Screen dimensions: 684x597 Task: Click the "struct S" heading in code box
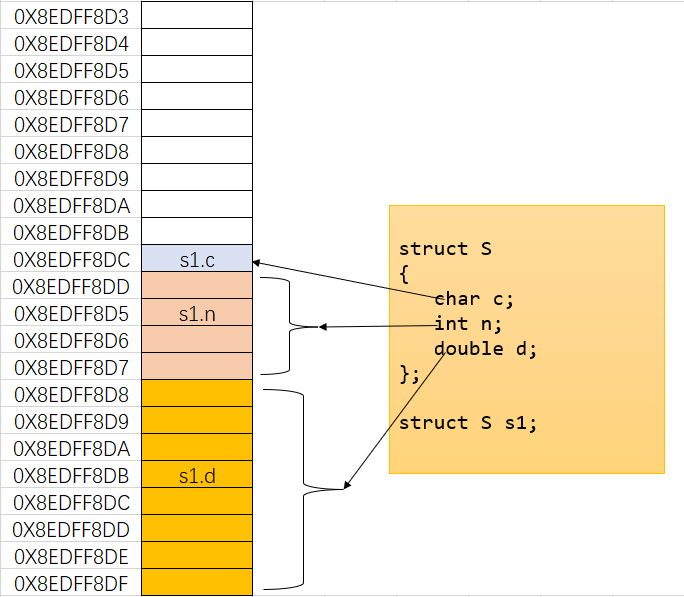click(x=446, y=249)
